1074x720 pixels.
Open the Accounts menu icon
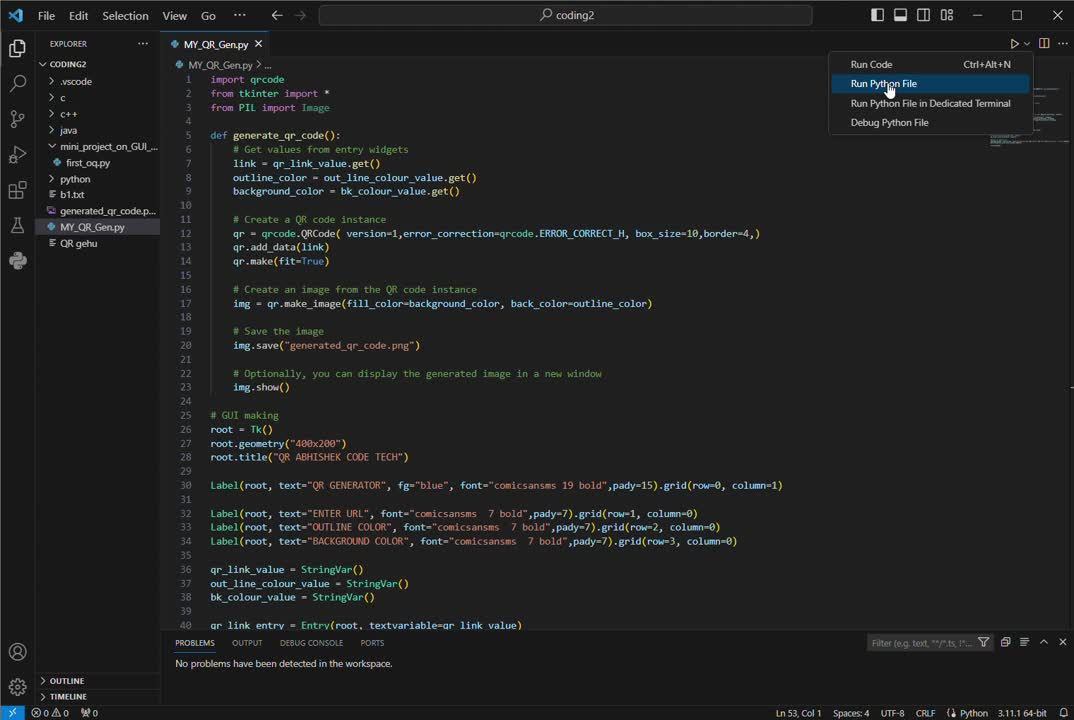[x=17, y=651]
